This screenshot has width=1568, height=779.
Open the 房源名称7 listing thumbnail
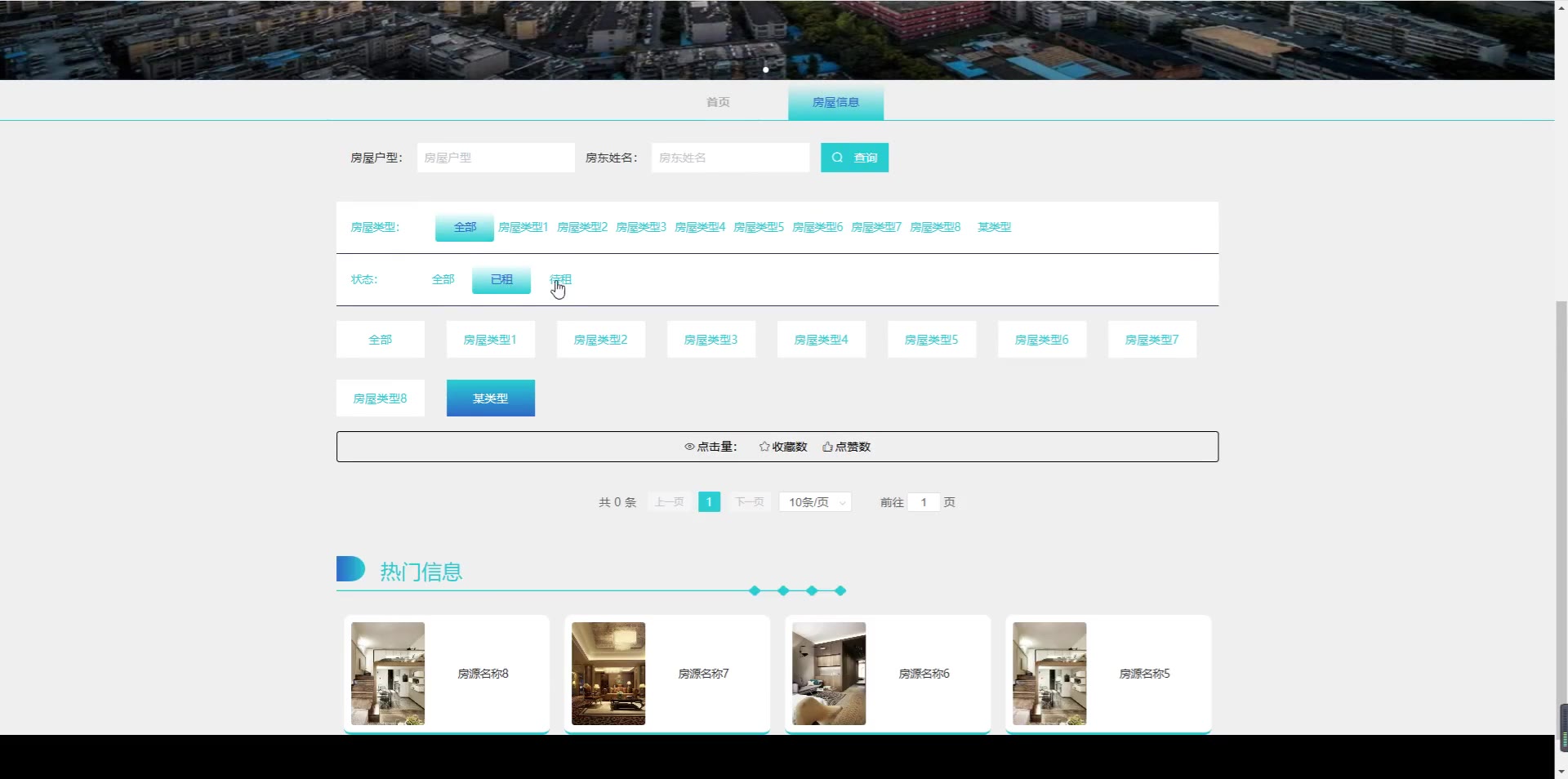(608, 674)
